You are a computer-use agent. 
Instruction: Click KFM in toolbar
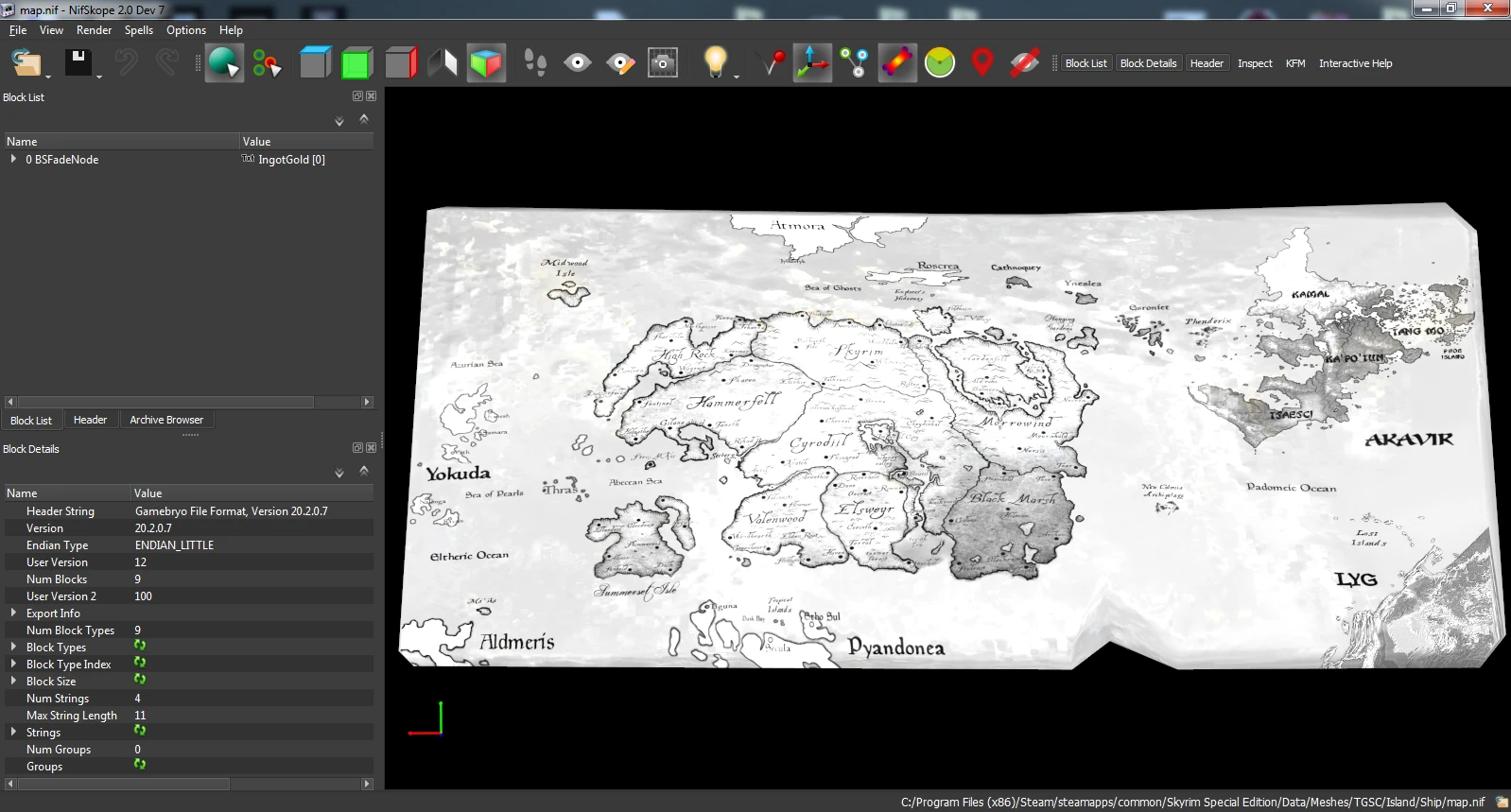1295,63
